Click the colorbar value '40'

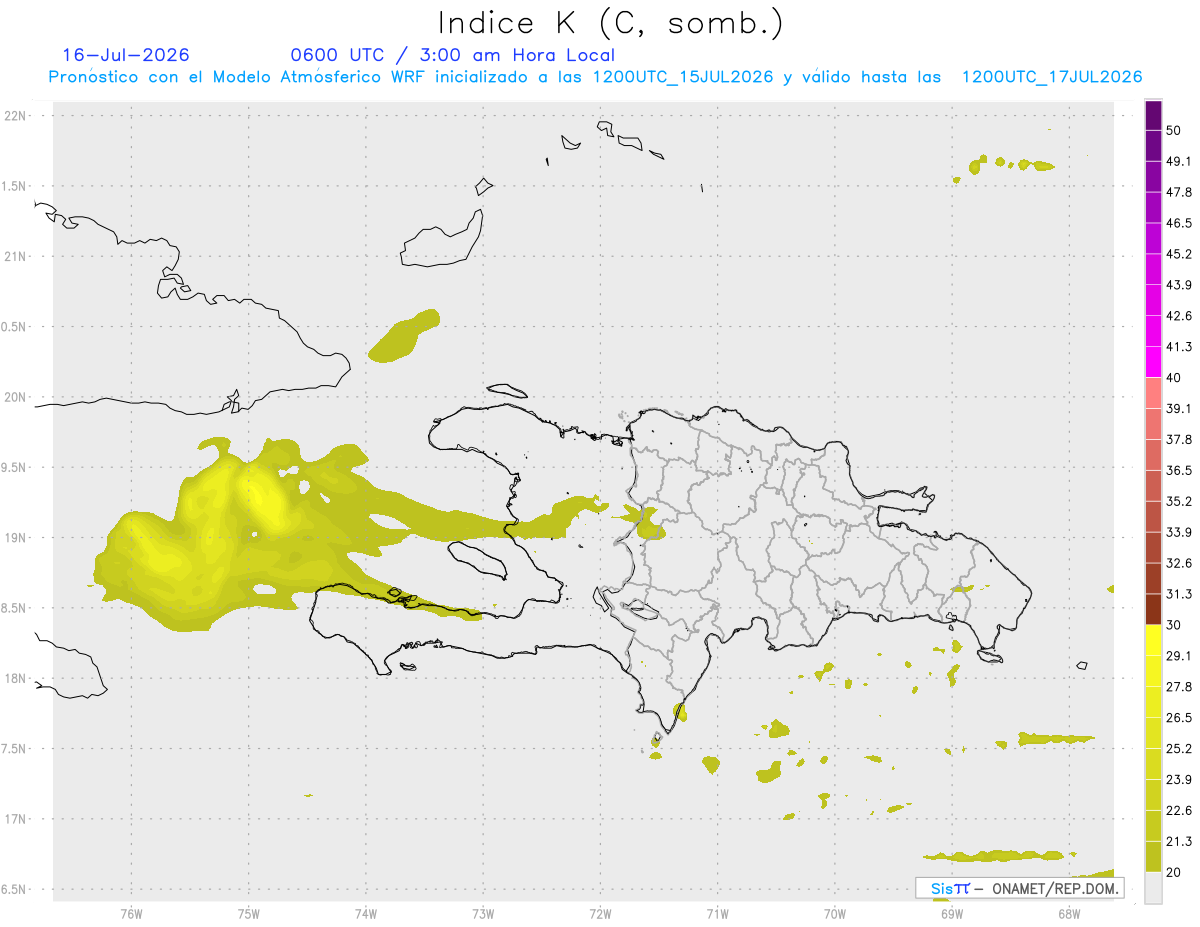coord(1174,378)
